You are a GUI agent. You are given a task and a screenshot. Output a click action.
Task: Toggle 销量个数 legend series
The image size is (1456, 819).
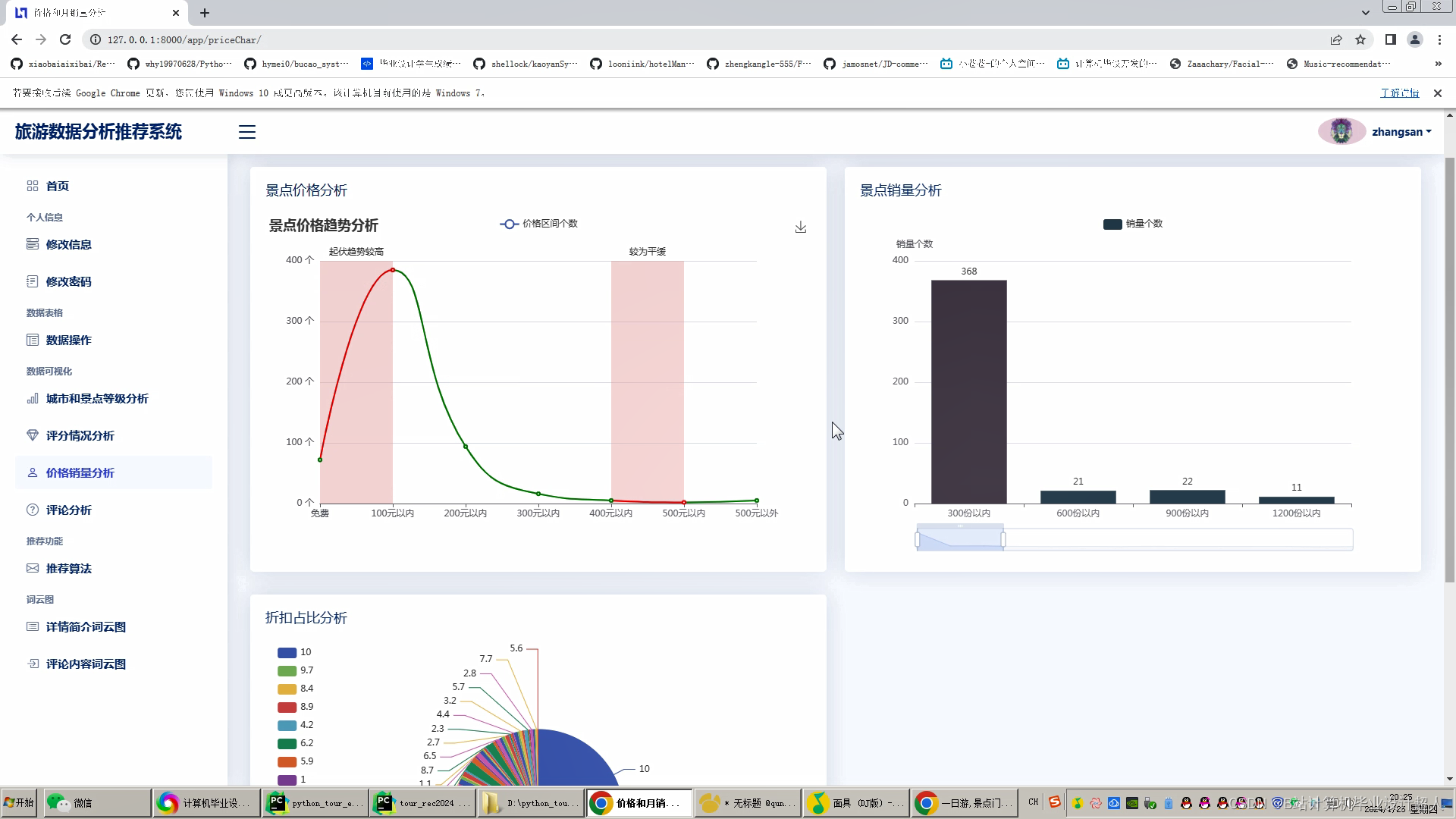pos(1133,224)
